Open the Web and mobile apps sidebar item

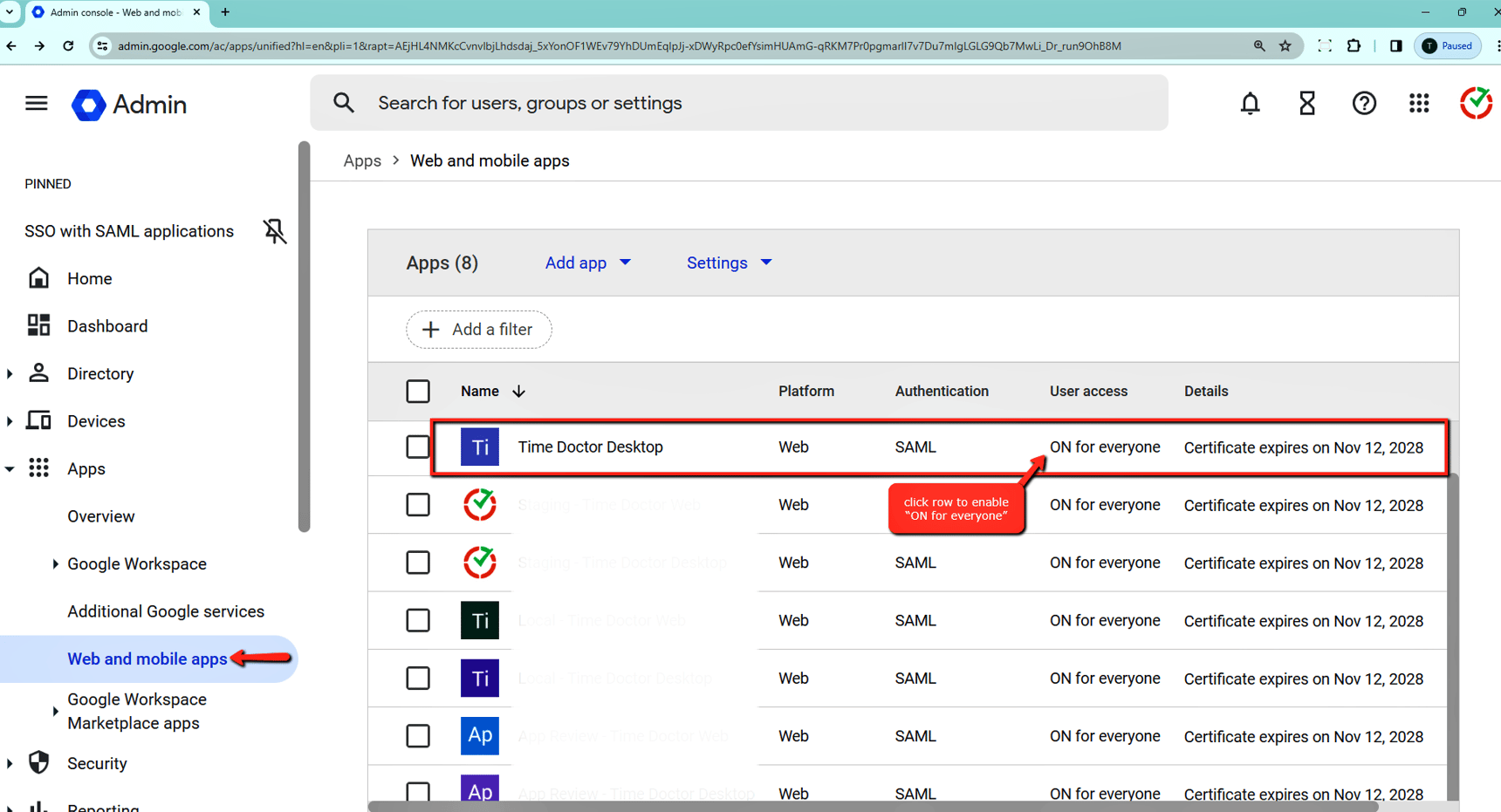pos(147,658)
